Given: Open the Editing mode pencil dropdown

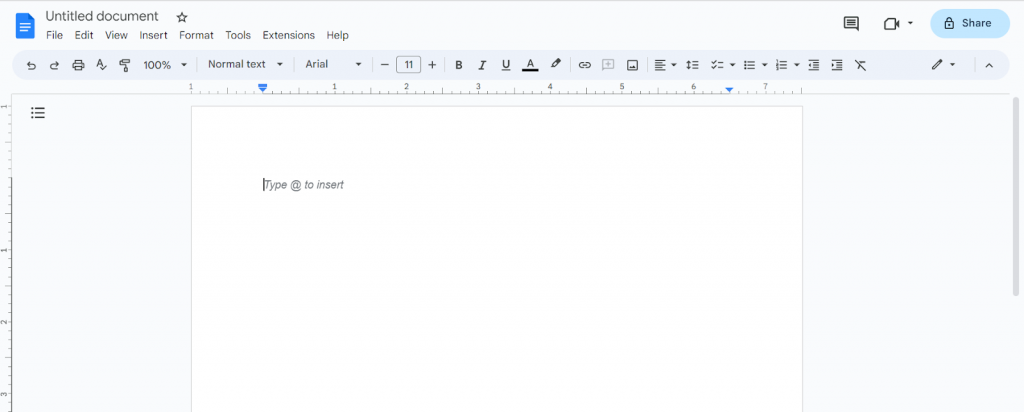Looking at the screenshot, I should point(943,64).
